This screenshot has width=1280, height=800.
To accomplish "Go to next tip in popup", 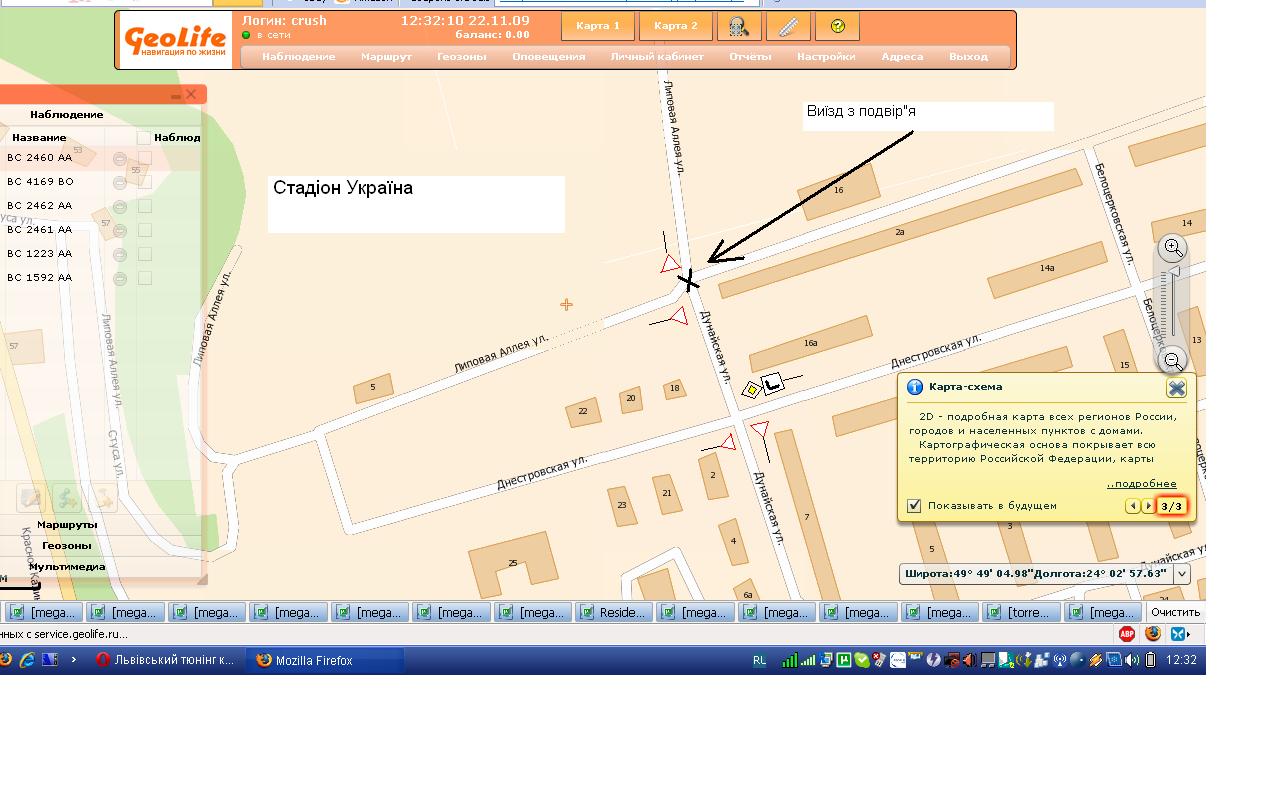I will [1147, 506].
